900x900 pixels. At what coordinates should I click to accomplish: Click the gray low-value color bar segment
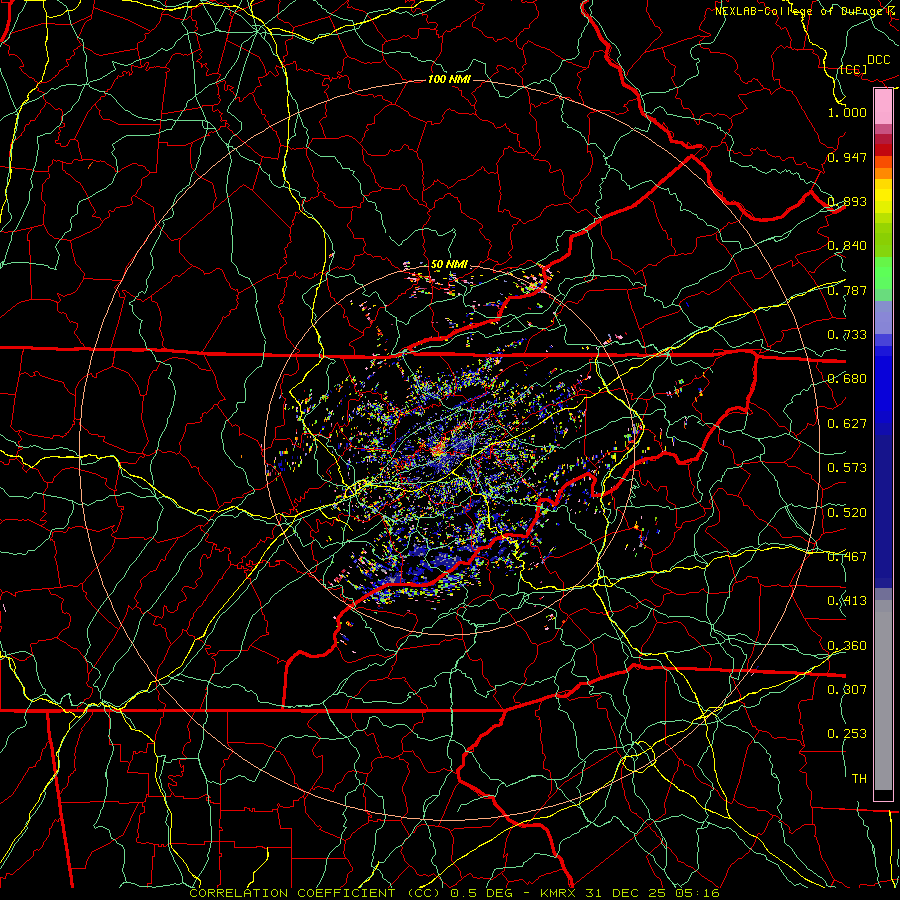883,695
